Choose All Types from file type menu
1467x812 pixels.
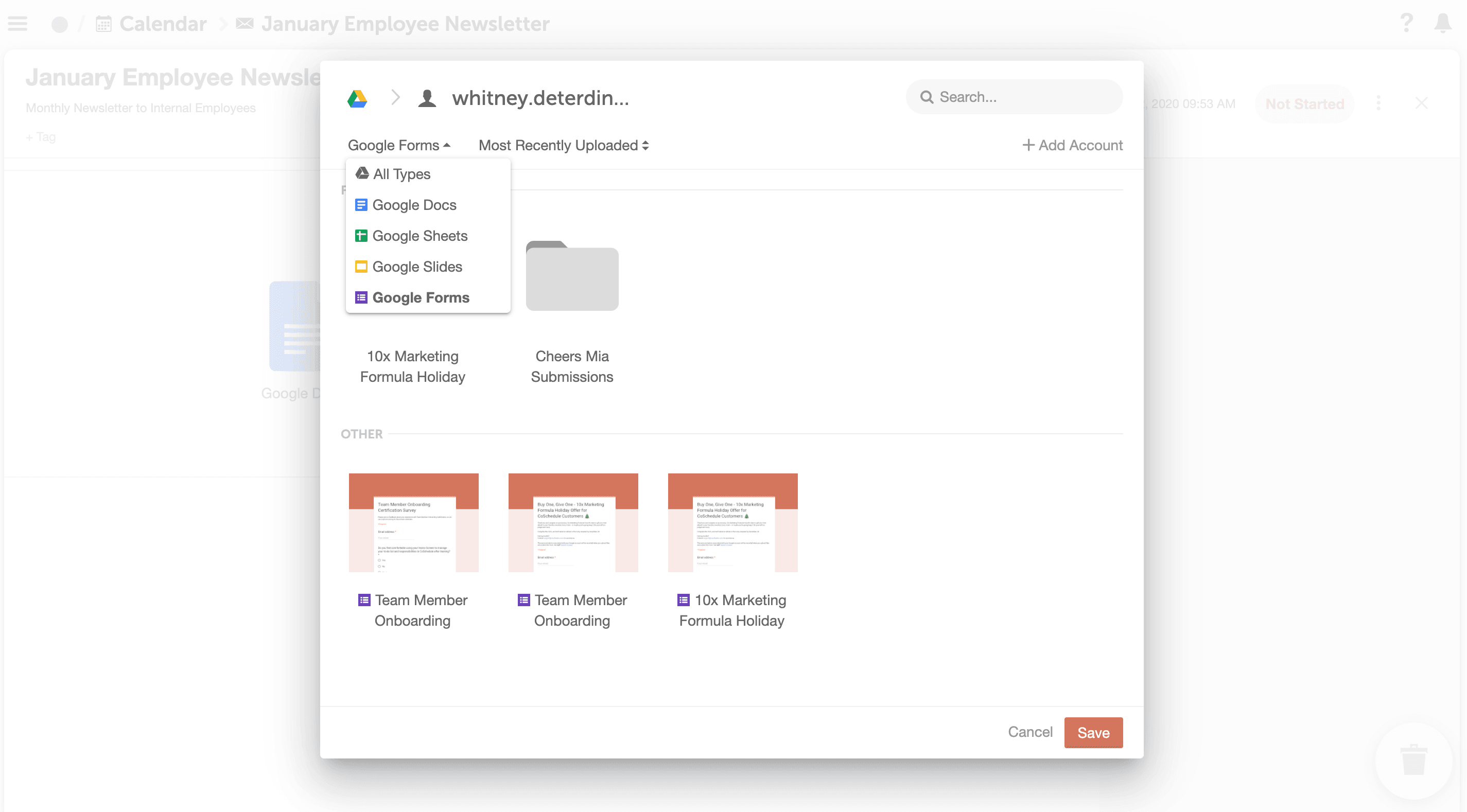[x=401, y=174]
